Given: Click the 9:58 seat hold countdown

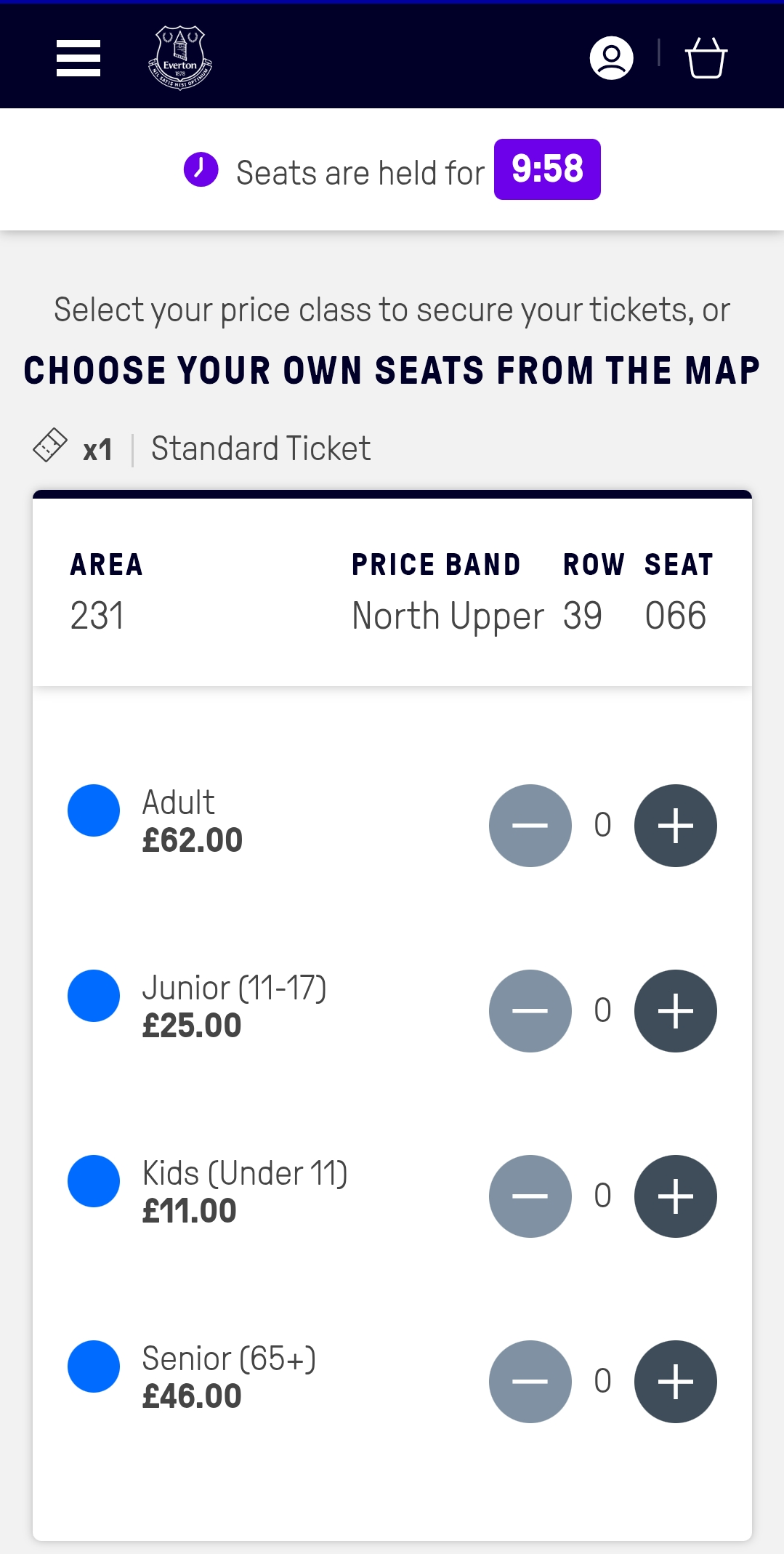Looking at the screenshot, I should coord(547,169).
